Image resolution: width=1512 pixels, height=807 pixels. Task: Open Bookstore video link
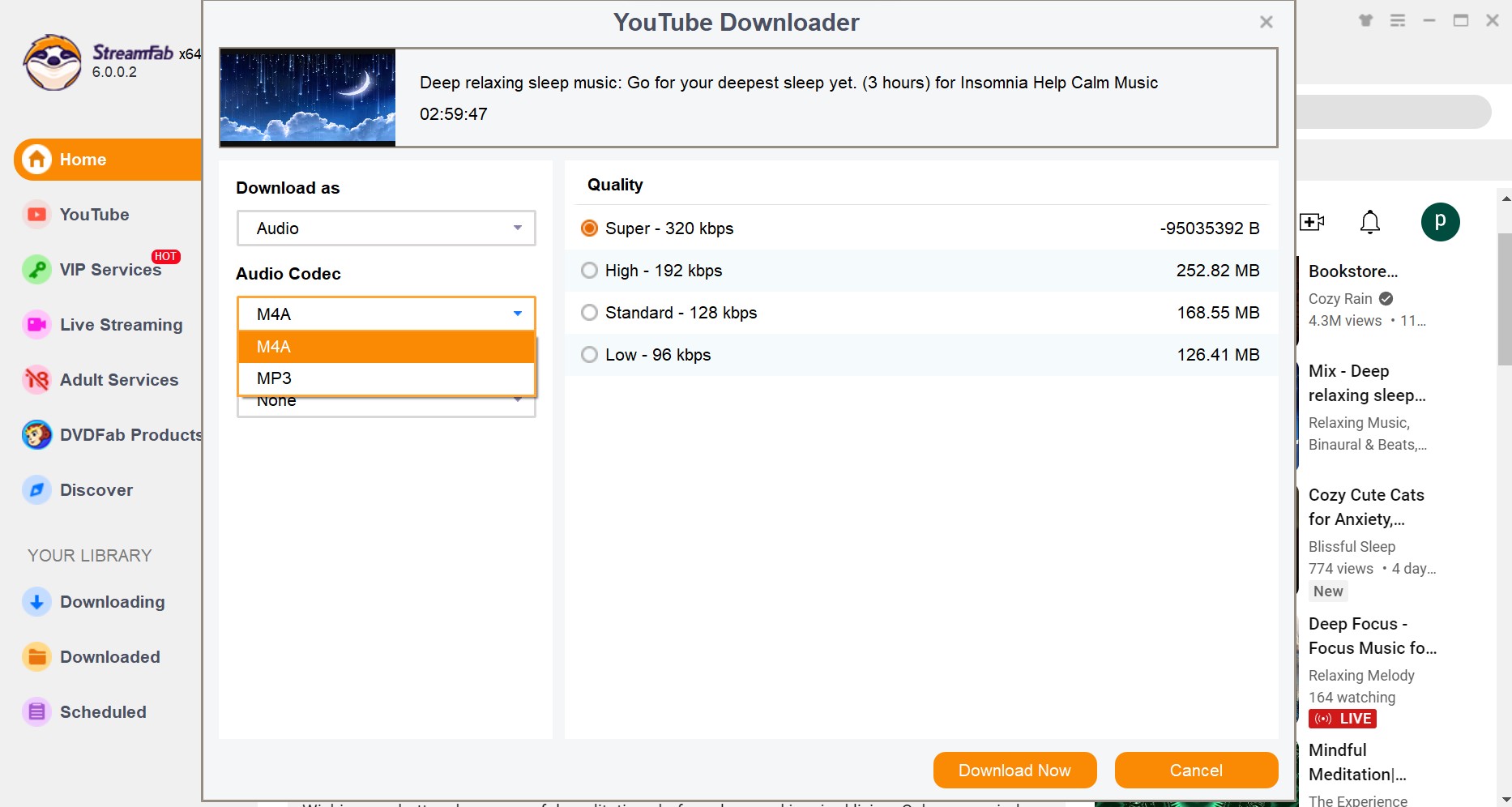tap(1353, 271)
